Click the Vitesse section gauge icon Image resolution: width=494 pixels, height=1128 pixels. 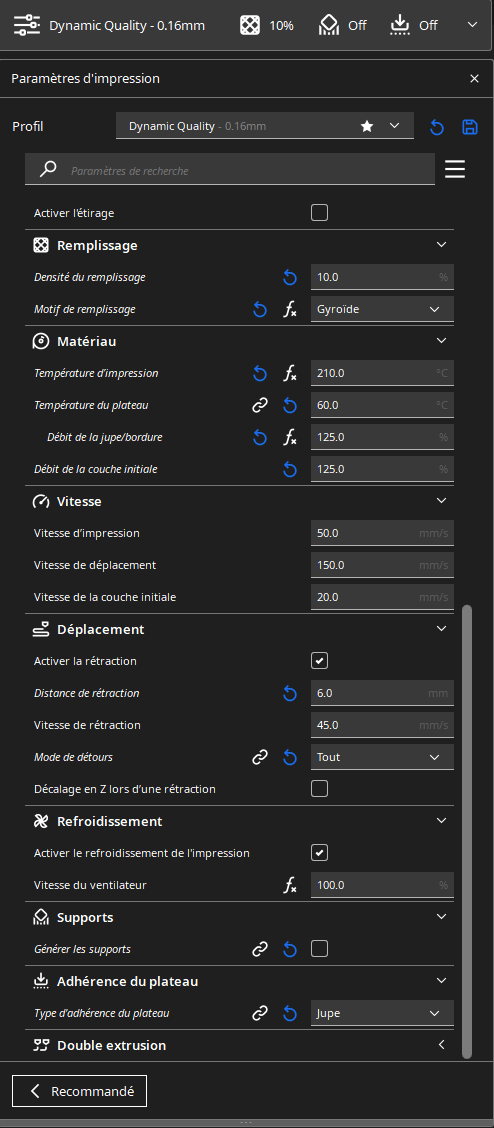pyautogui.click(x=41, y=501)
